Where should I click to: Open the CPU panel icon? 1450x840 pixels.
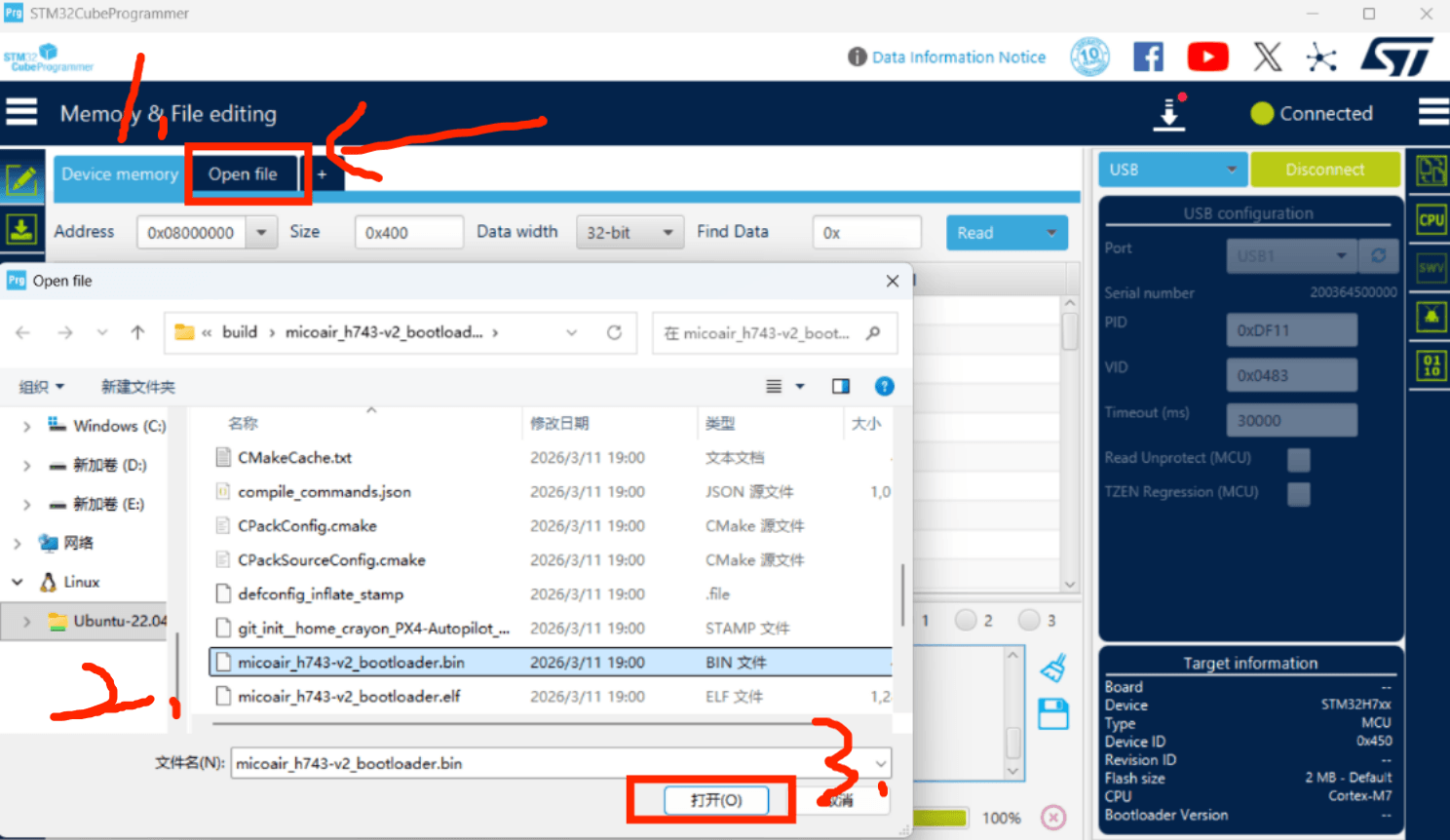click(1431, 219)
